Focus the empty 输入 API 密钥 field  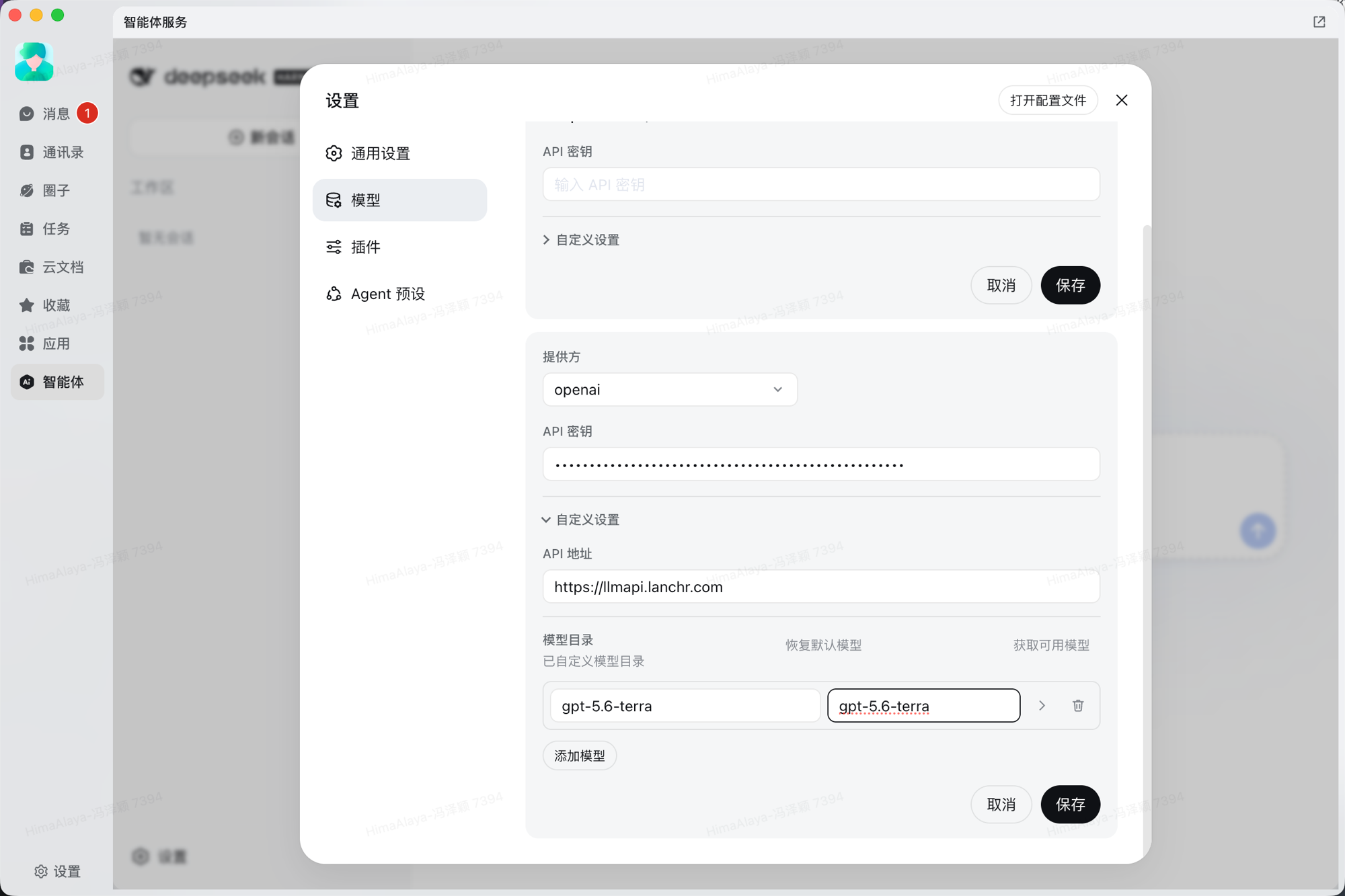point(821,184)
